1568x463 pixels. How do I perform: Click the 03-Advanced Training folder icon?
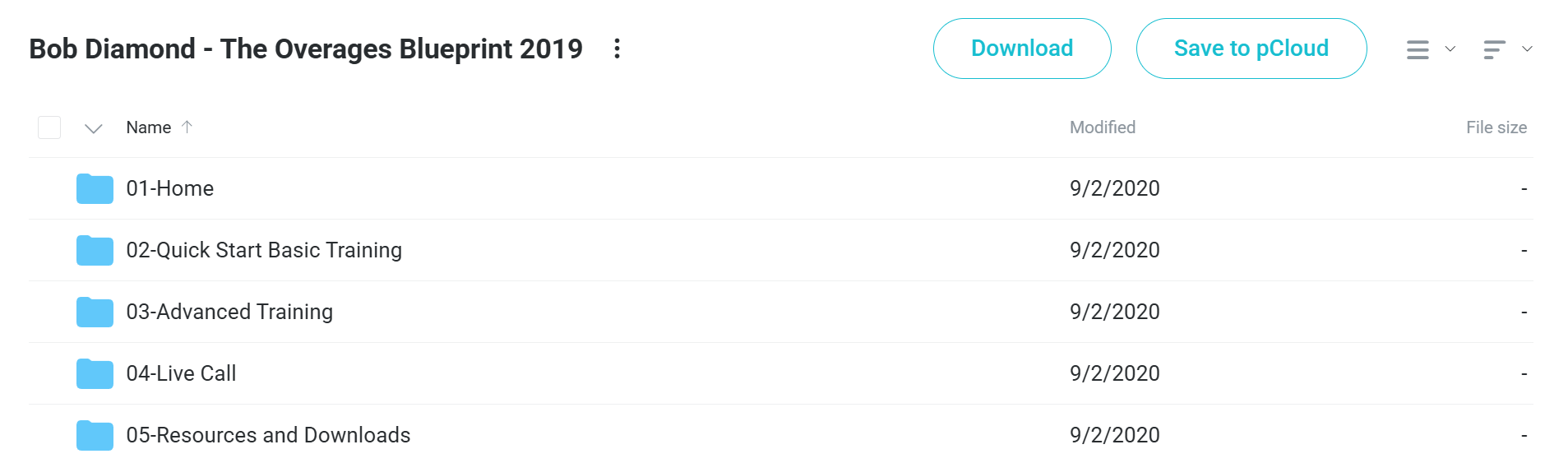95,312
